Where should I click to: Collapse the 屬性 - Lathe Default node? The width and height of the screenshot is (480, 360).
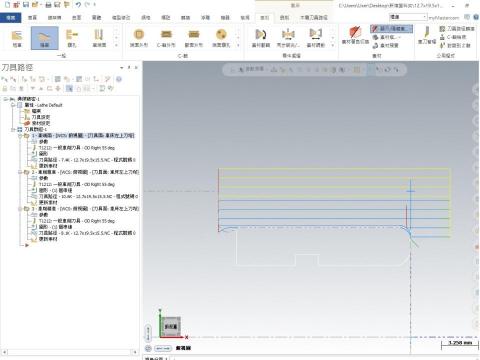(x=13, y=105)
